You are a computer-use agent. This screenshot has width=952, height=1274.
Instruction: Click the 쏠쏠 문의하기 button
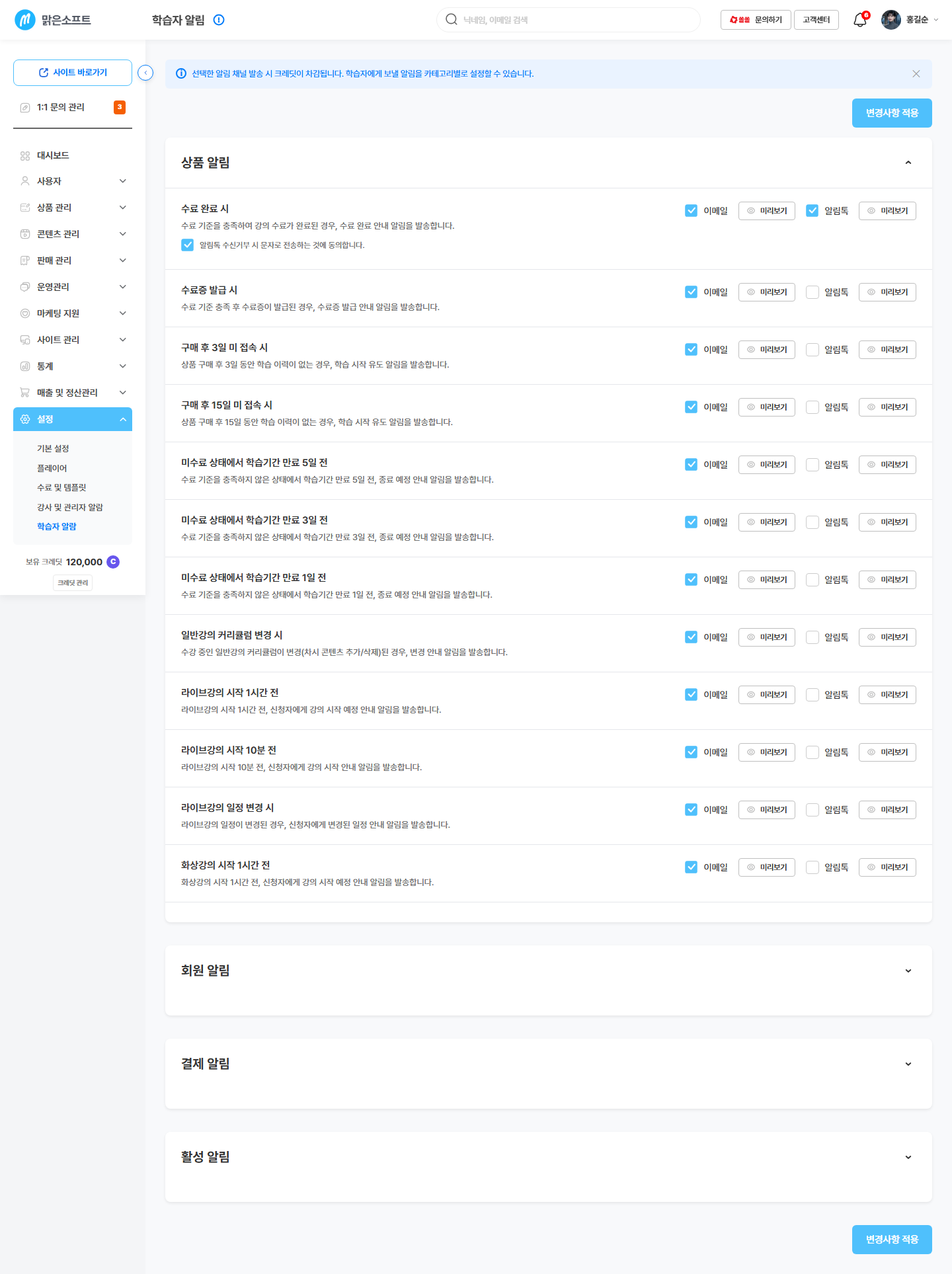tap(756, 20)
